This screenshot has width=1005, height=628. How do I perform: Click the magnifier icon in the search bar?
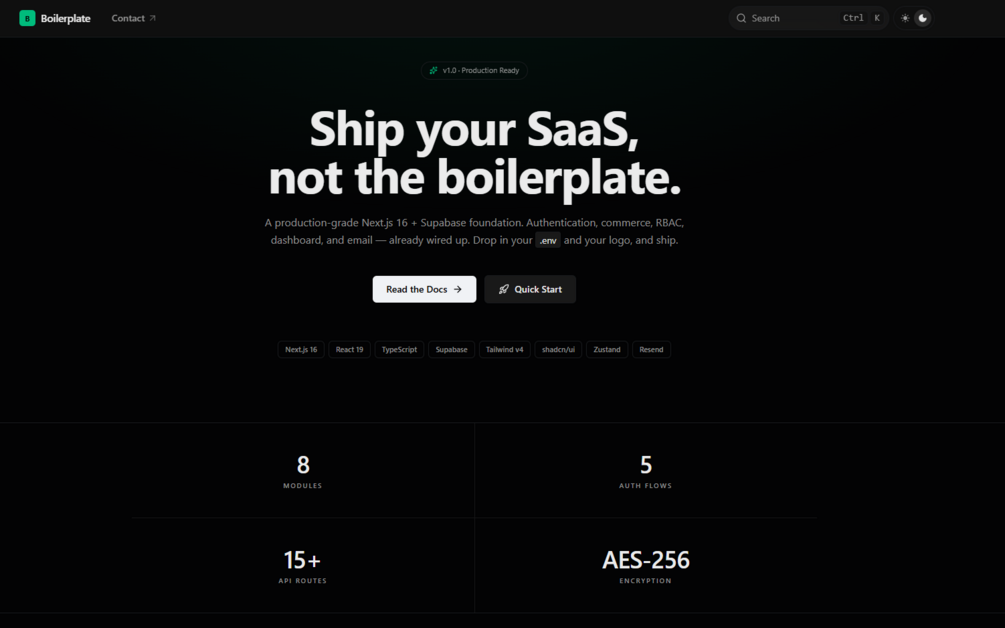[x=741, y=18]
